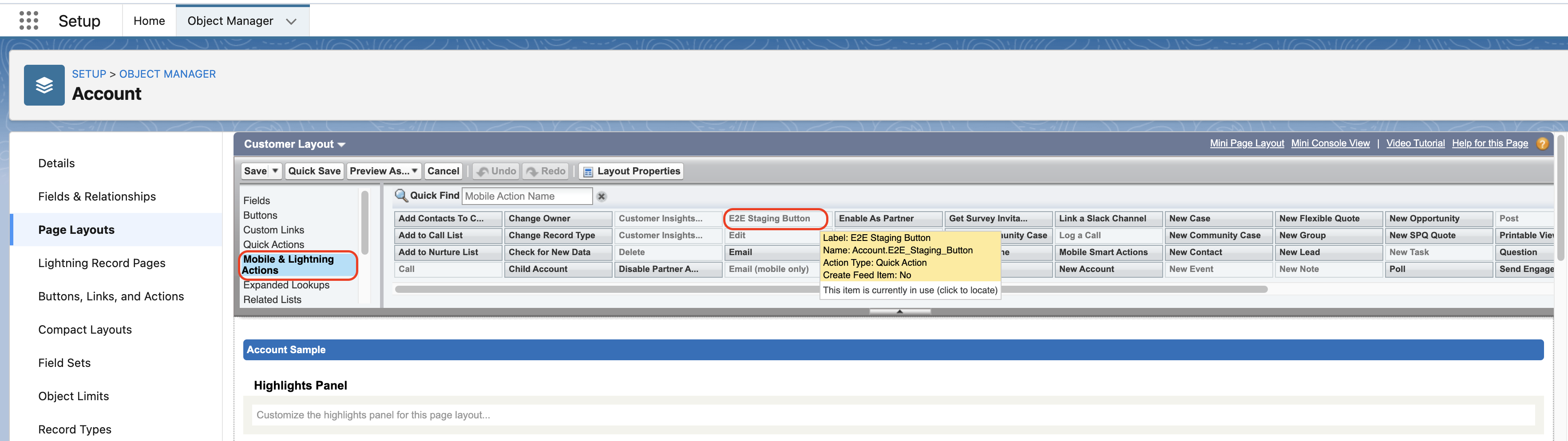The width and height of the screenshot is (1568, 441).
Task: Click the orange help question mark icon
Action: tap(1542, 144)
